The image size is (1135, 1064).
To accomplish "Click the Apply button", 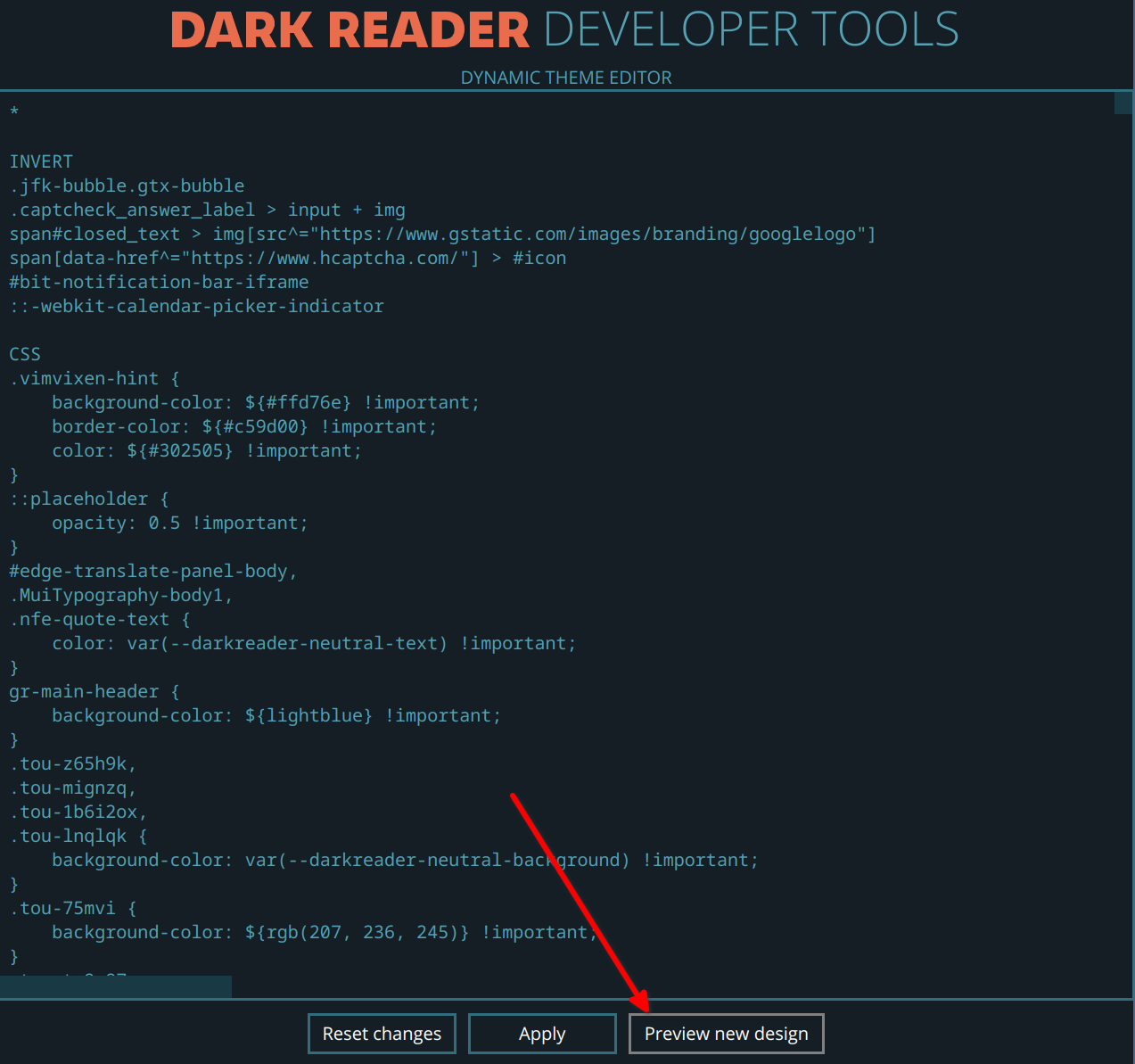I will (541, 1033).
